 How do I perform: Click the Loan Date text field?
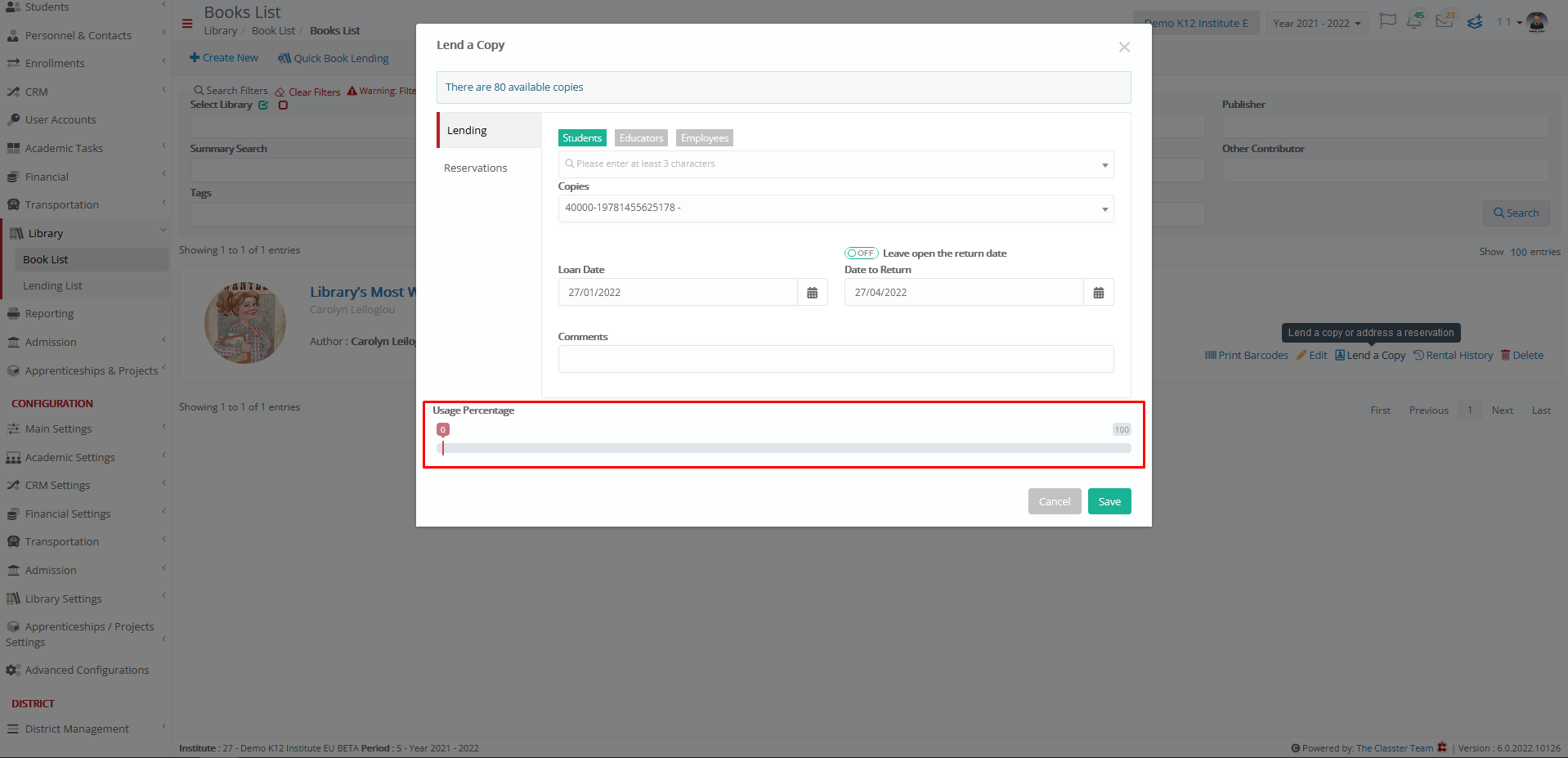click(678, 293)
